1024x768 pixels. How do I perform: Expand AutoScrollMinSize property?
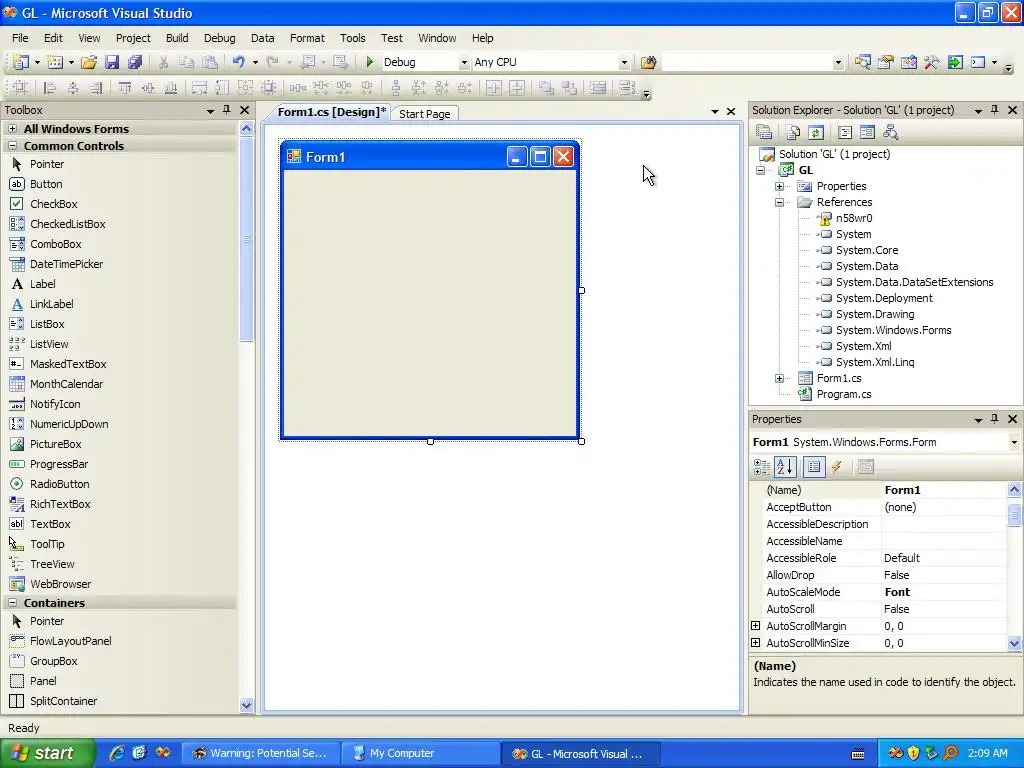[756, 643]
